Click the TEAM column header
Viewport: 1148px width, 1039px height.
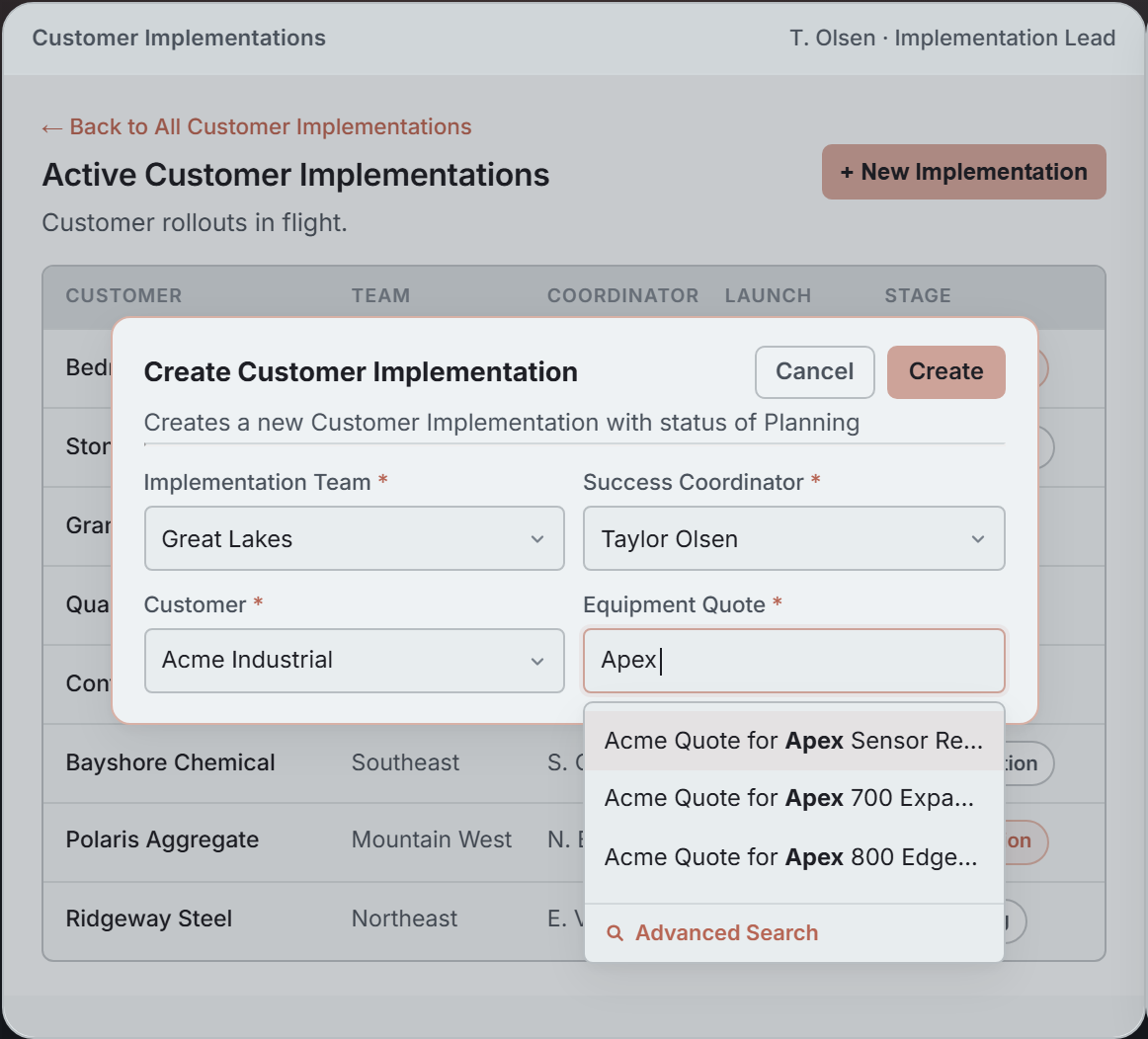coord(380,295)
